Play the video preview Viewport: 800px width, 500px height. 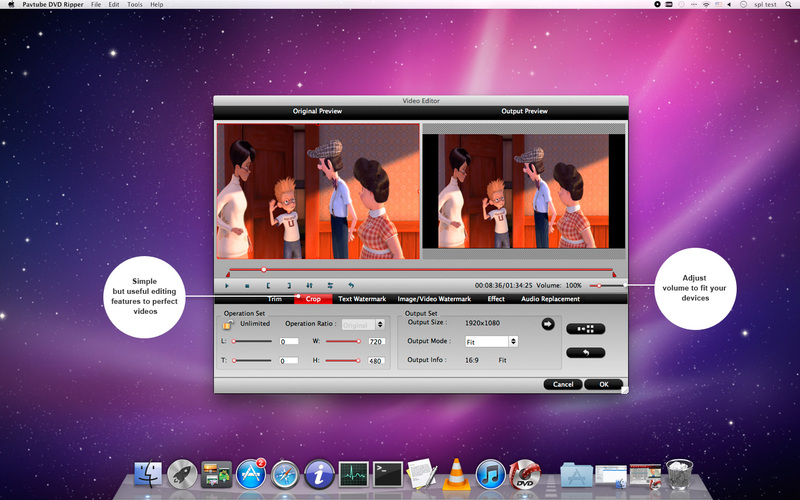click(227, 286)
